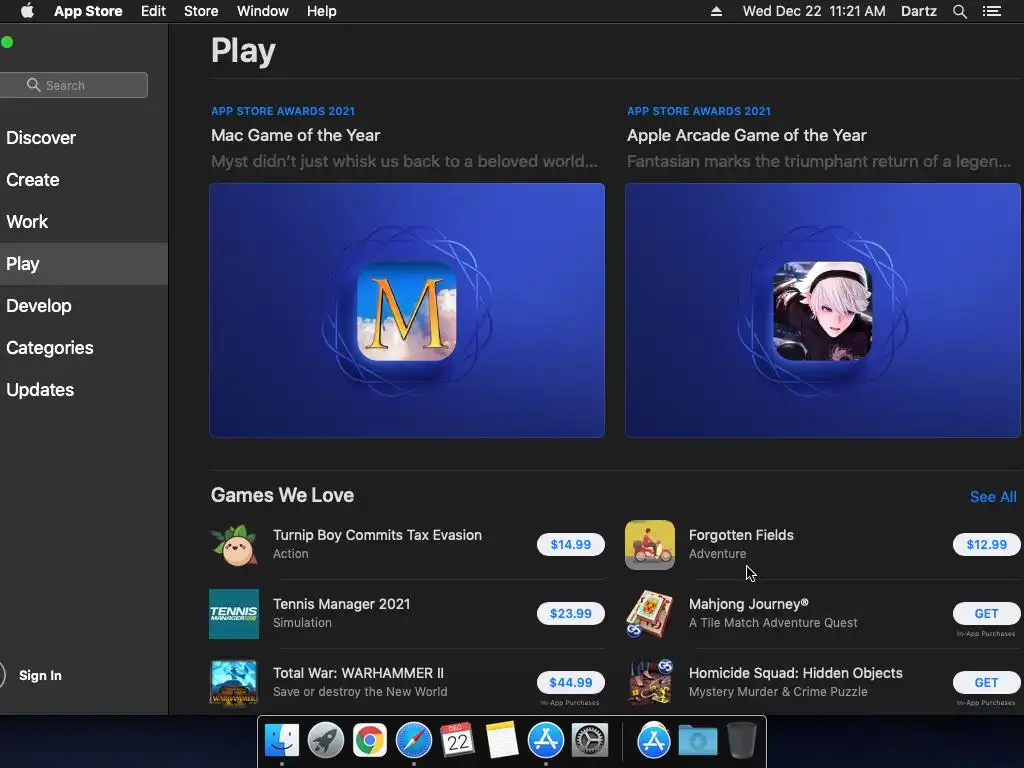Click the Fantasian game icon in banner

click(823, 312)
